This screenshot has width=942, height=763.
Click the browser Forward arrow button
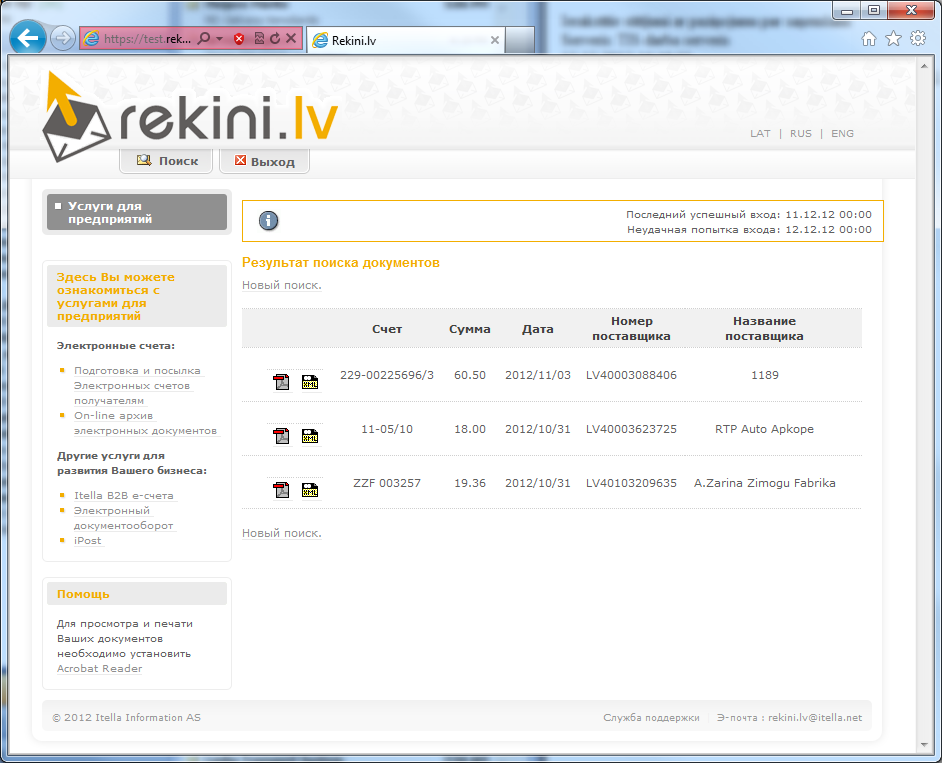tap(62, 39)
